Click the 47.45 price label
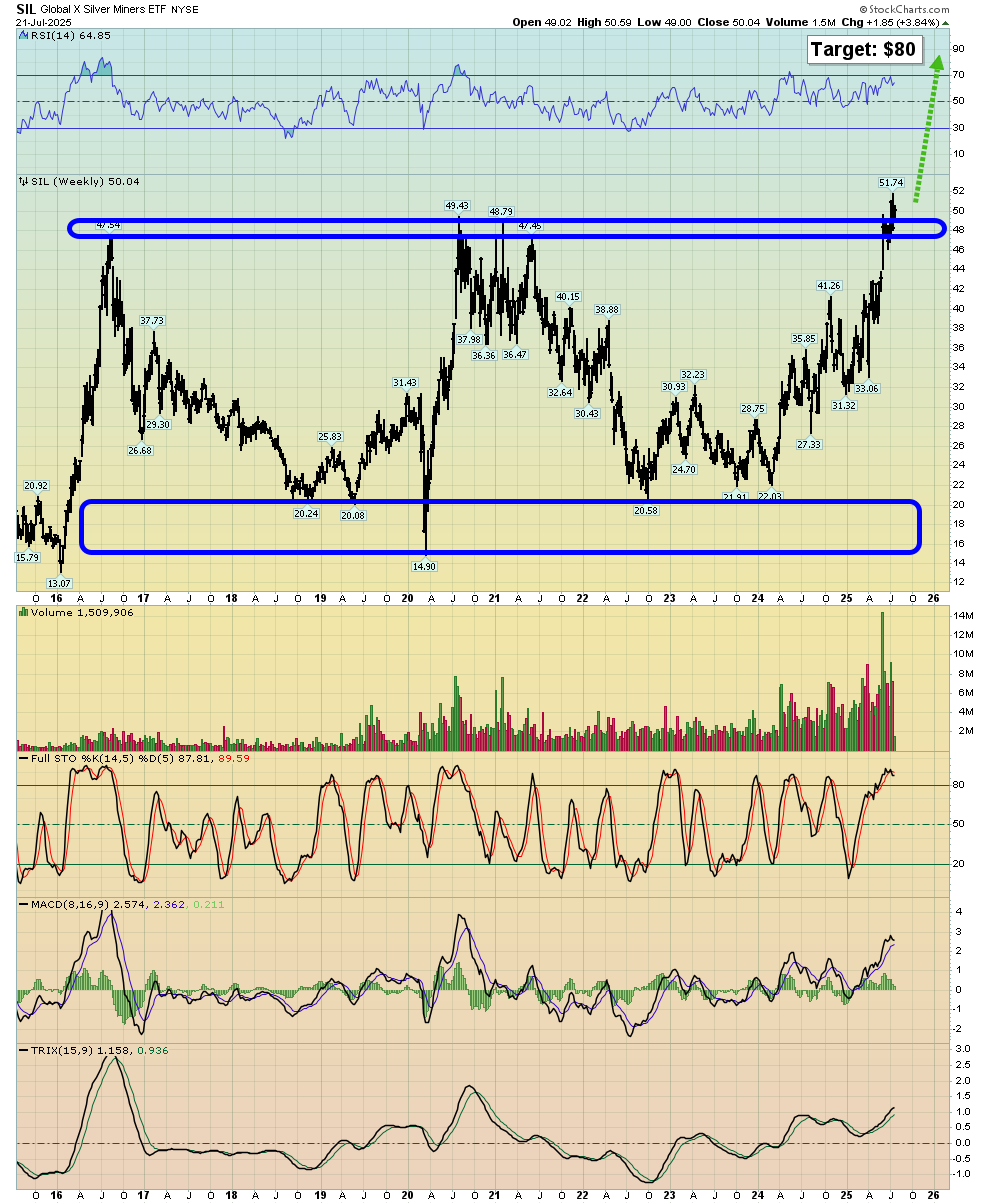 pyautogui.click(x=530, y=226)
